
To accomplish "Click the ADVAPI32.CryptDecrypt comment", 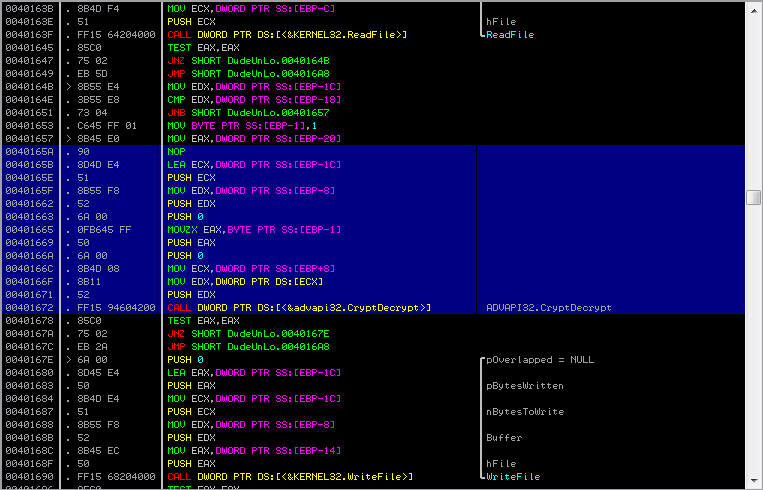I will [548, 308].
